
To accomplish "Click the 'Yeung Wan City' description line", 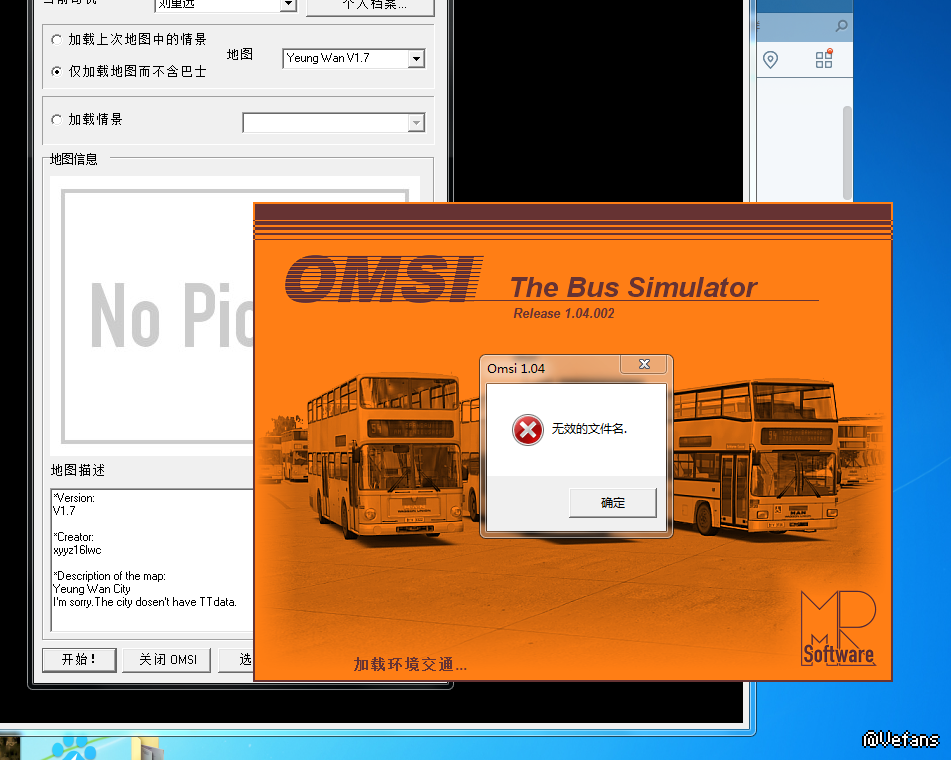I will [92, 589].
